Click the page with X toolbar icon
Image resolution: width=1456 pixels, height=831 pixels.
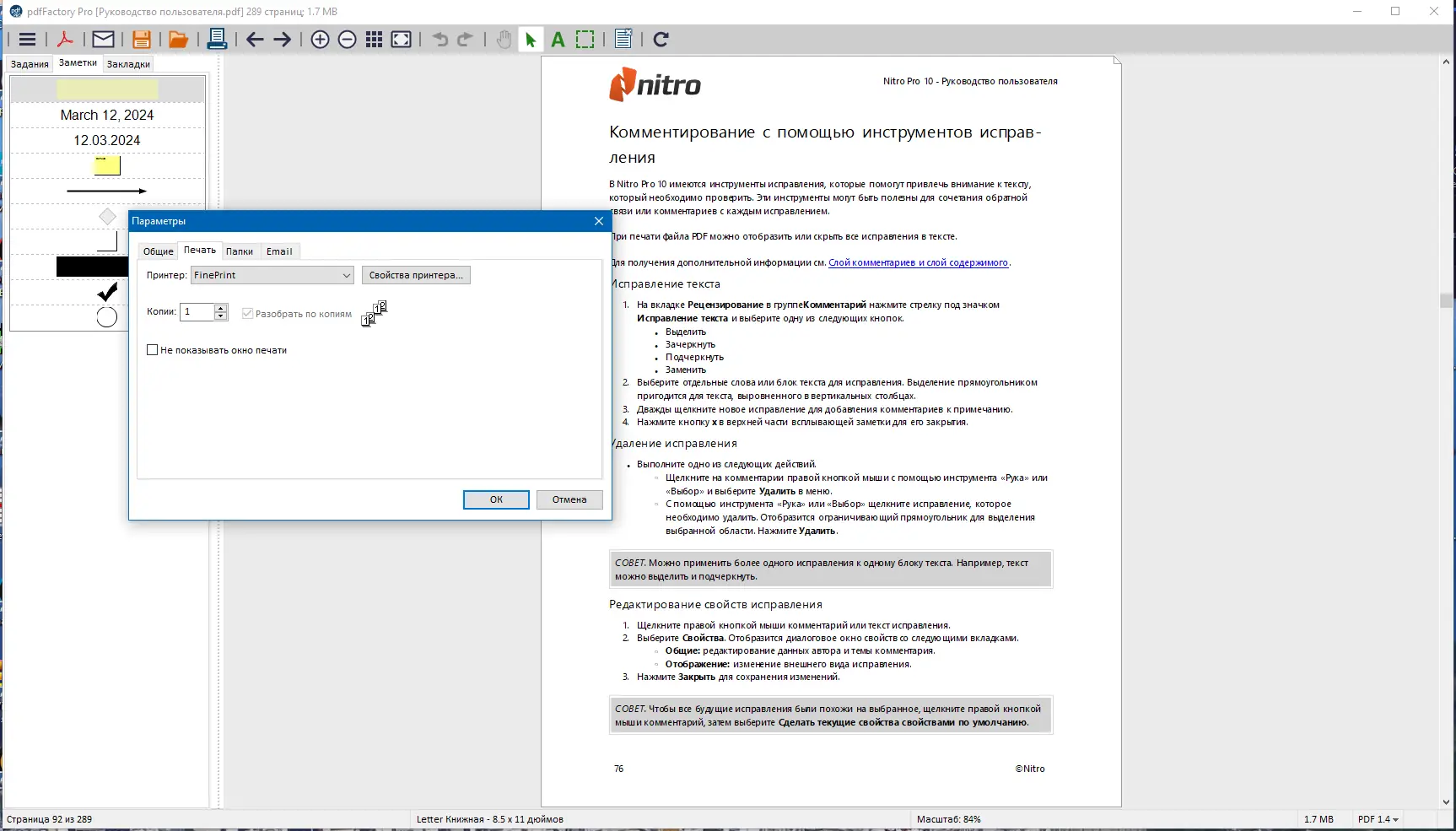623,39
